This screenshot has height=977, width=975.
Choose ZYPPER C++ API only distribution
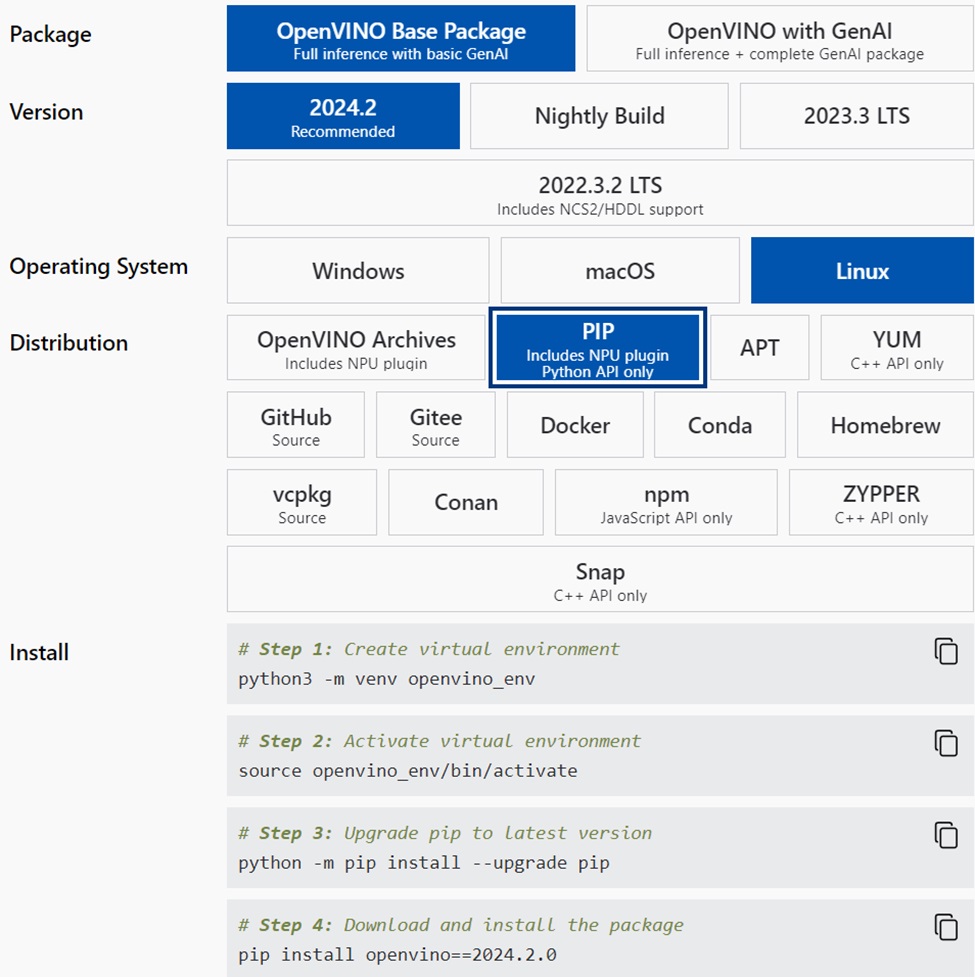[x=881, y=502]
